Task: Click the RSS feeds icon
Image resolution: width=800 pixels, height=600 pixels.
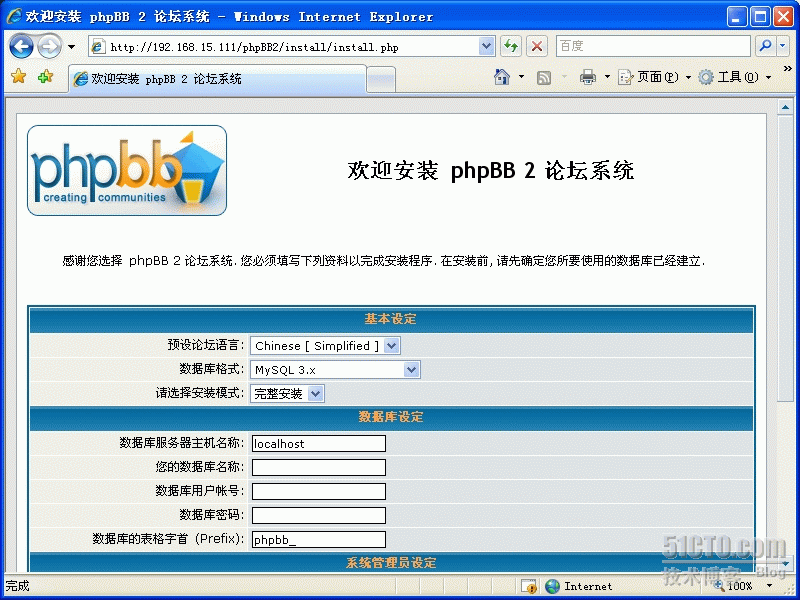Action: coord(544,78)
